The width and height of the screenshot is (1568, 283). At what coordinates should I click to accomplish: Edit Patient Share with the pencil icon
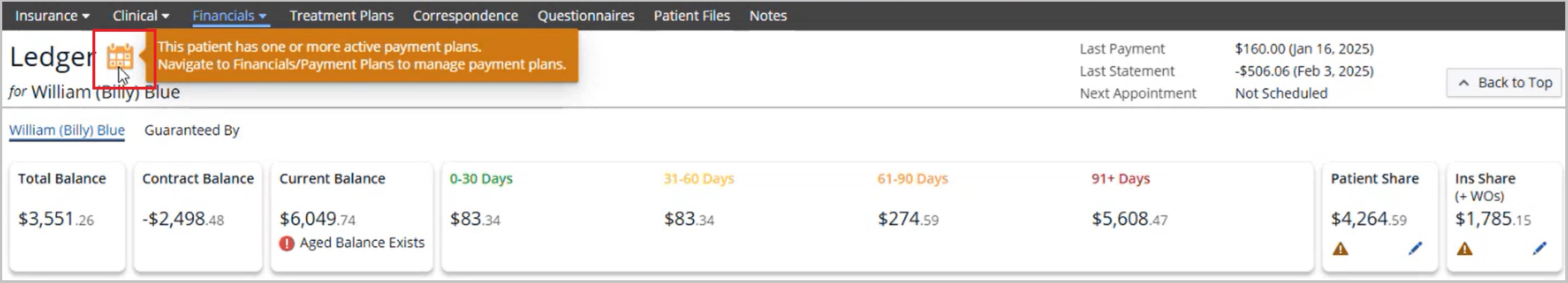pos(1415,248)
